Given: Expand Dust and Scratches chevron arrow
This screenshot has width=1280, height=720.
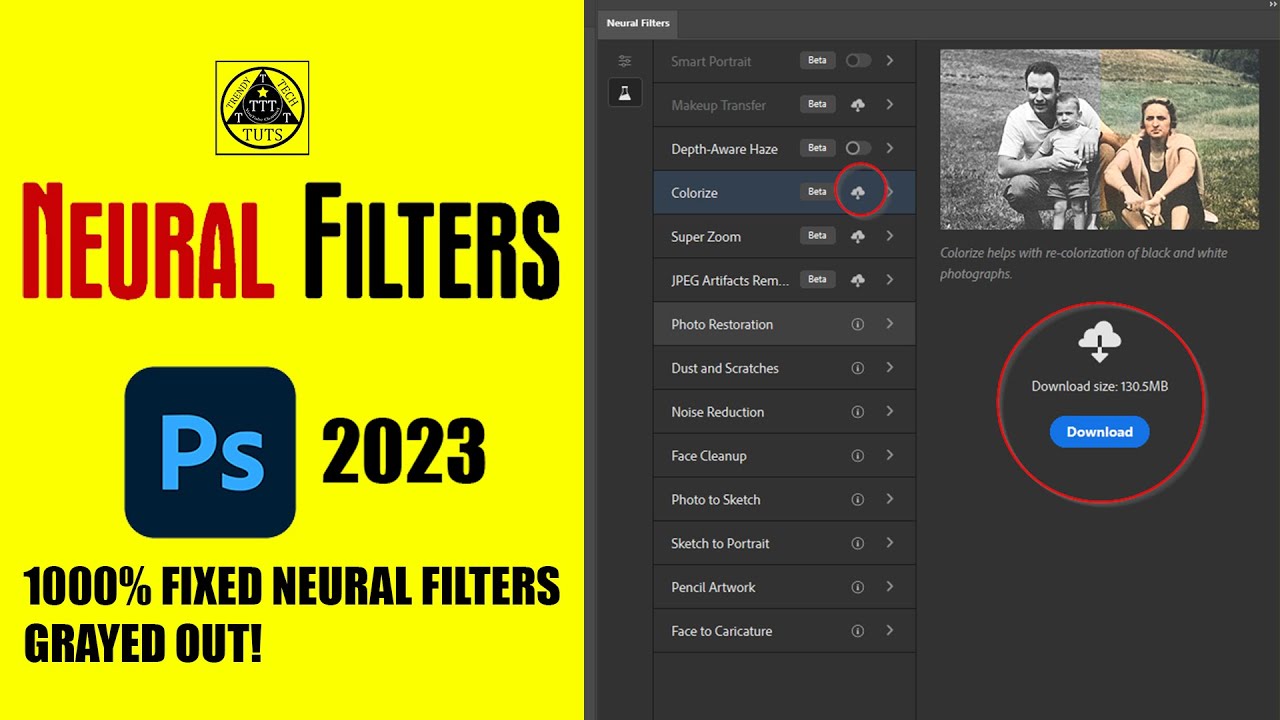Looking at the screenshot, I should point(889,368).
